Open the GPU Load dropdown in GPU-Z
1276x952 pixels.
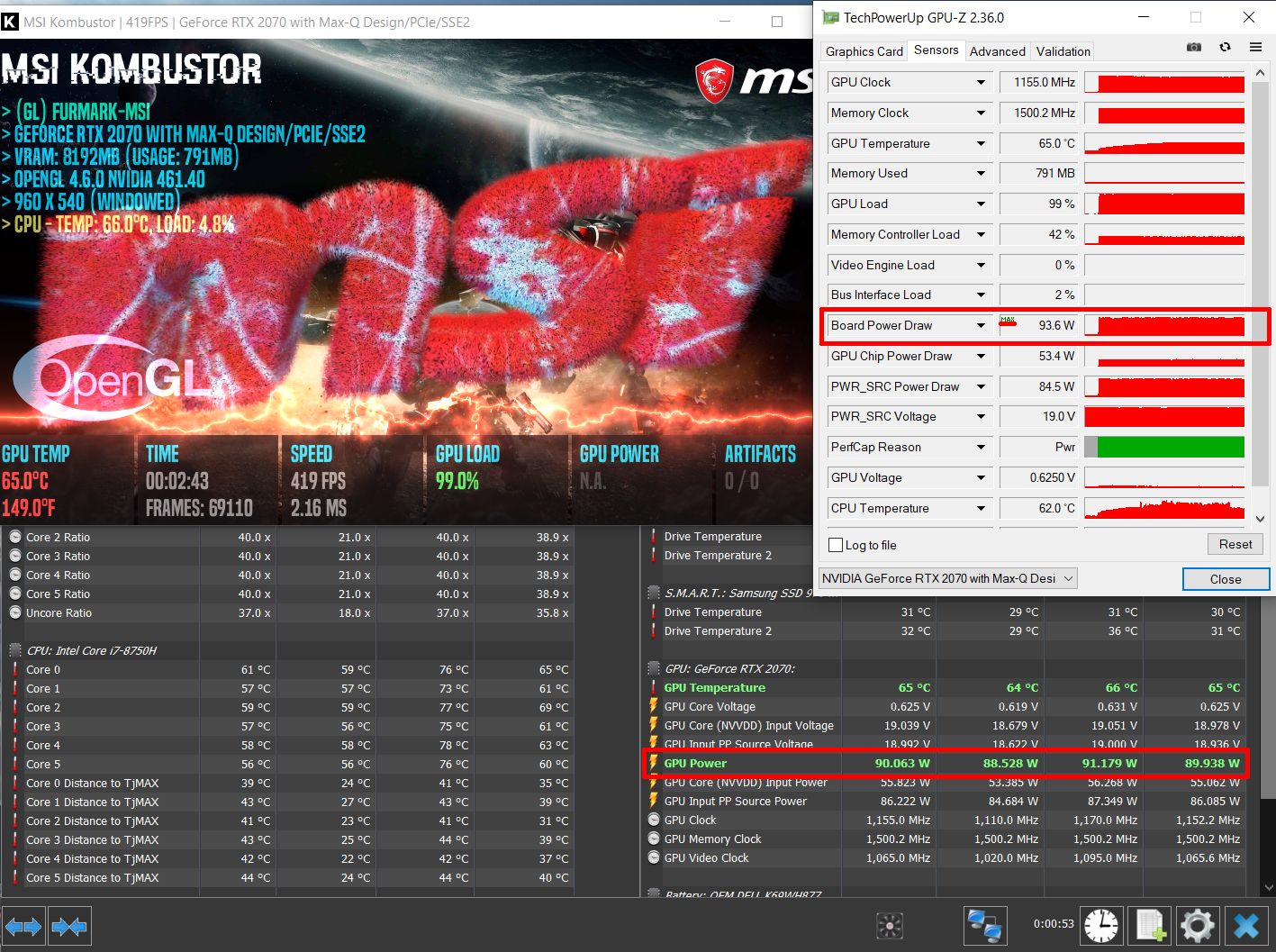[981, 204]
